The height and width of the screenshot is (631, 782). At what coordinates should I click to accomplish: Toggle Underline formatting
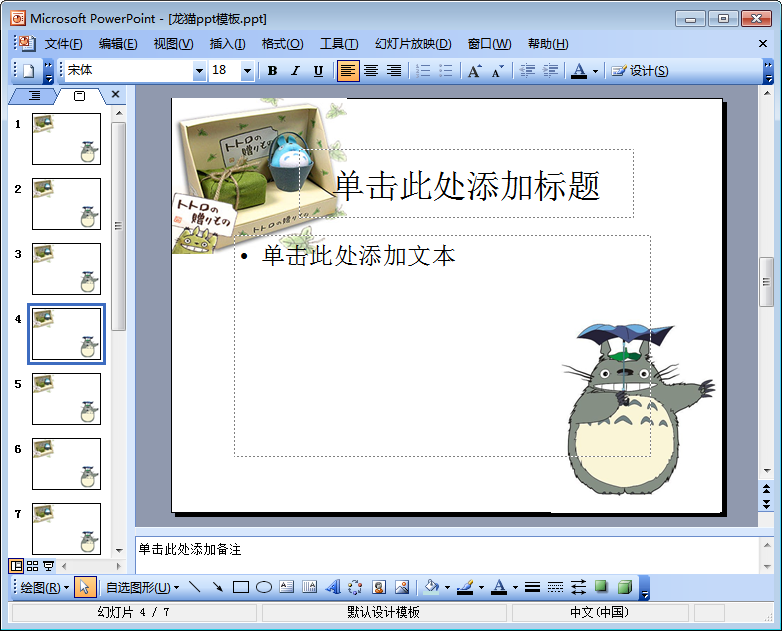click(x=318, y=71)
